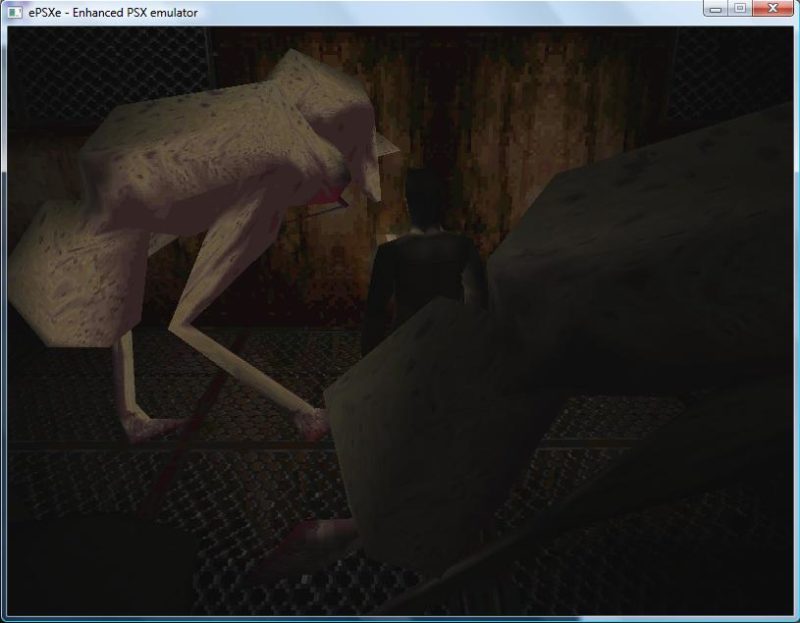Minimize the ePSXe emulator window
800x623 pixels.
714,9
